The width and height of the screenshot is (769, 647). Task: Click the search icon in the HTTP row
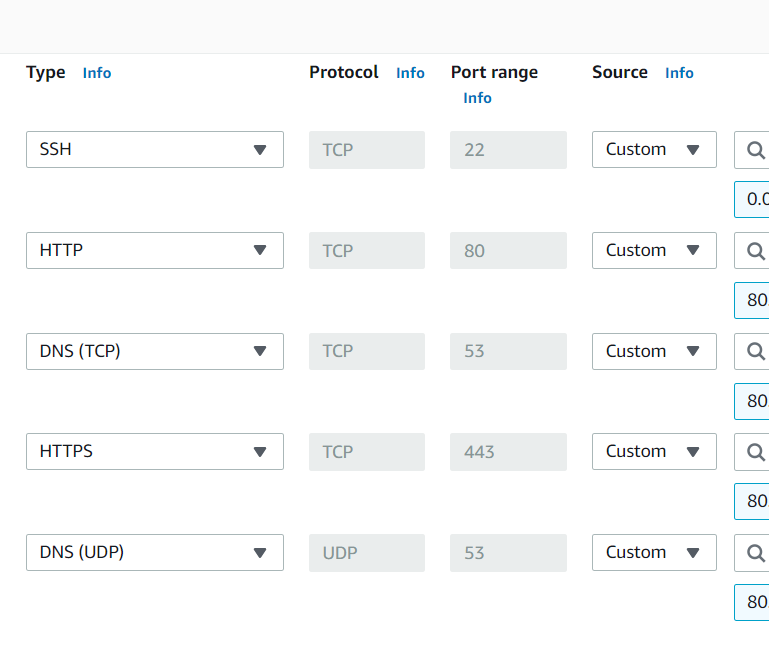click(755, 250)
